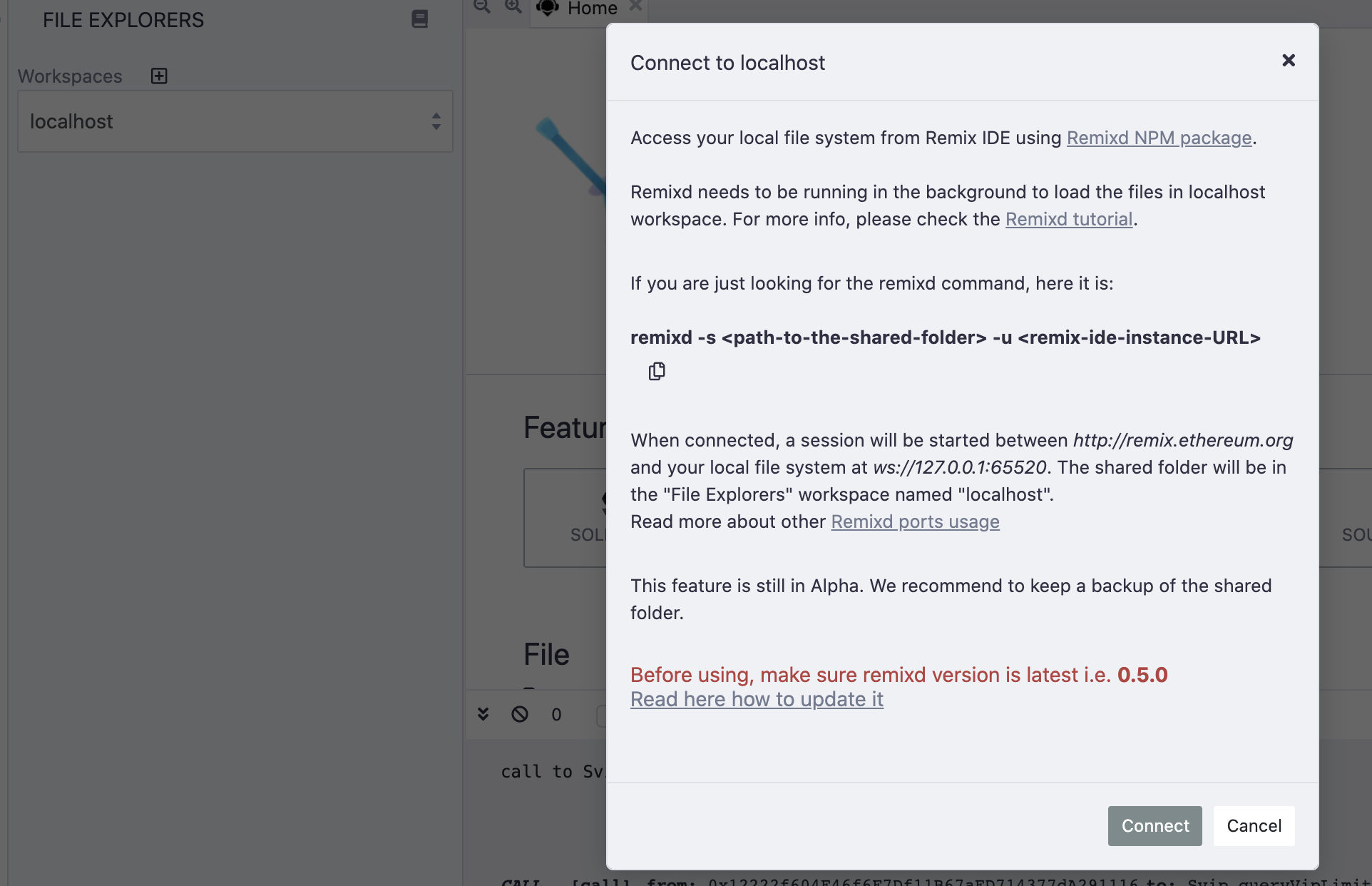
Task: Click the pending transactions counter 0
Action: point(556,715)
